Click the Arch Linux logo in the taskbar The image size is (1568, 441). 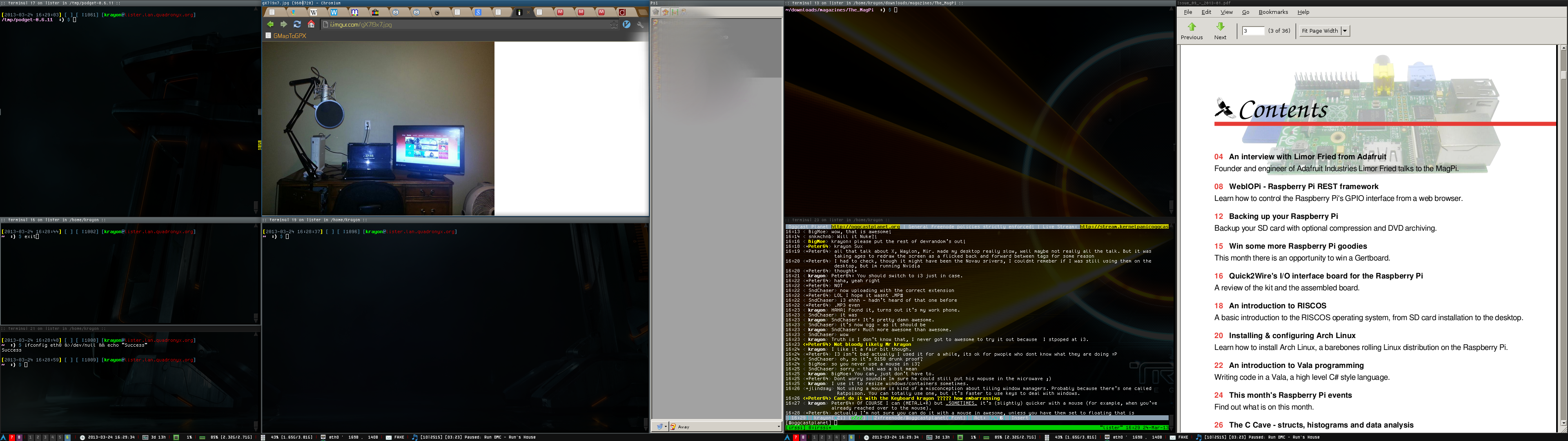(4, 437)
